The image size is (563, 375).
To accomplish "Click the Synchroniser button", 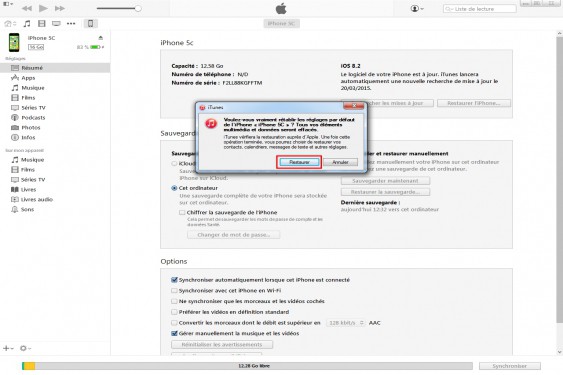I will click(510, 366).
